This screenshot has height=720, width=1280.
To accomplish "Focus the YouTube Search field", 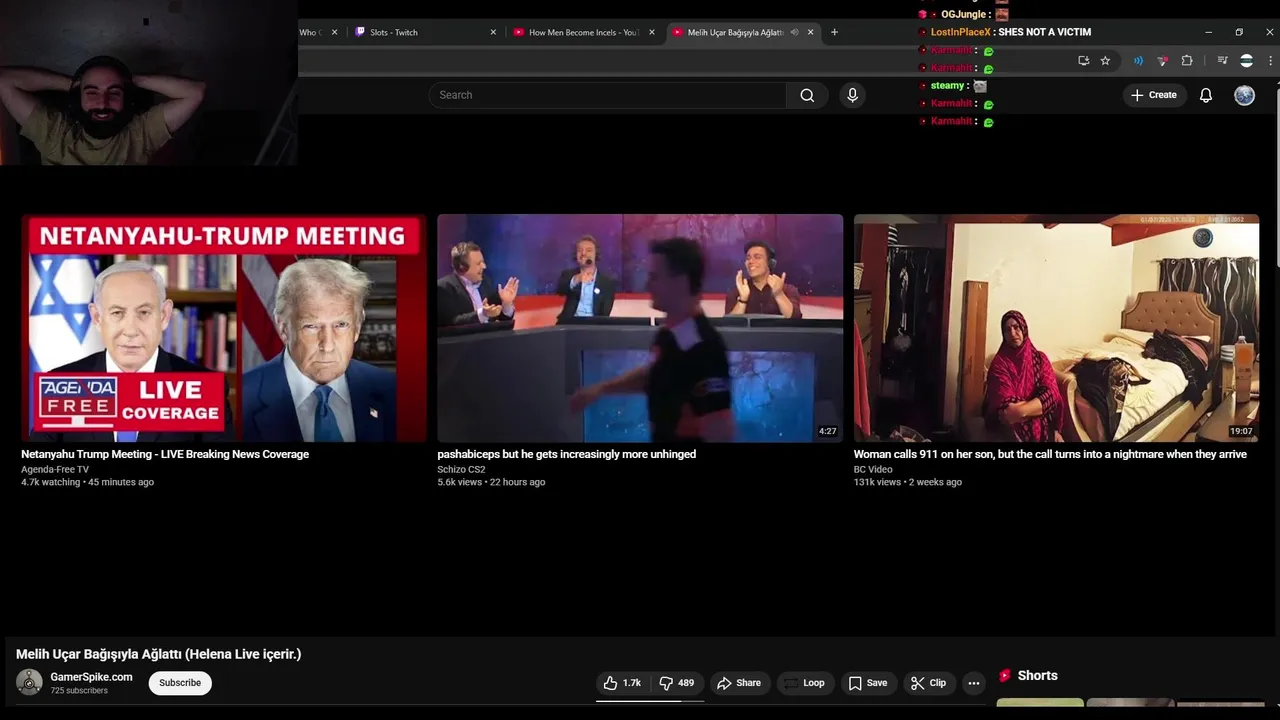I will click(x=607, y=95).
